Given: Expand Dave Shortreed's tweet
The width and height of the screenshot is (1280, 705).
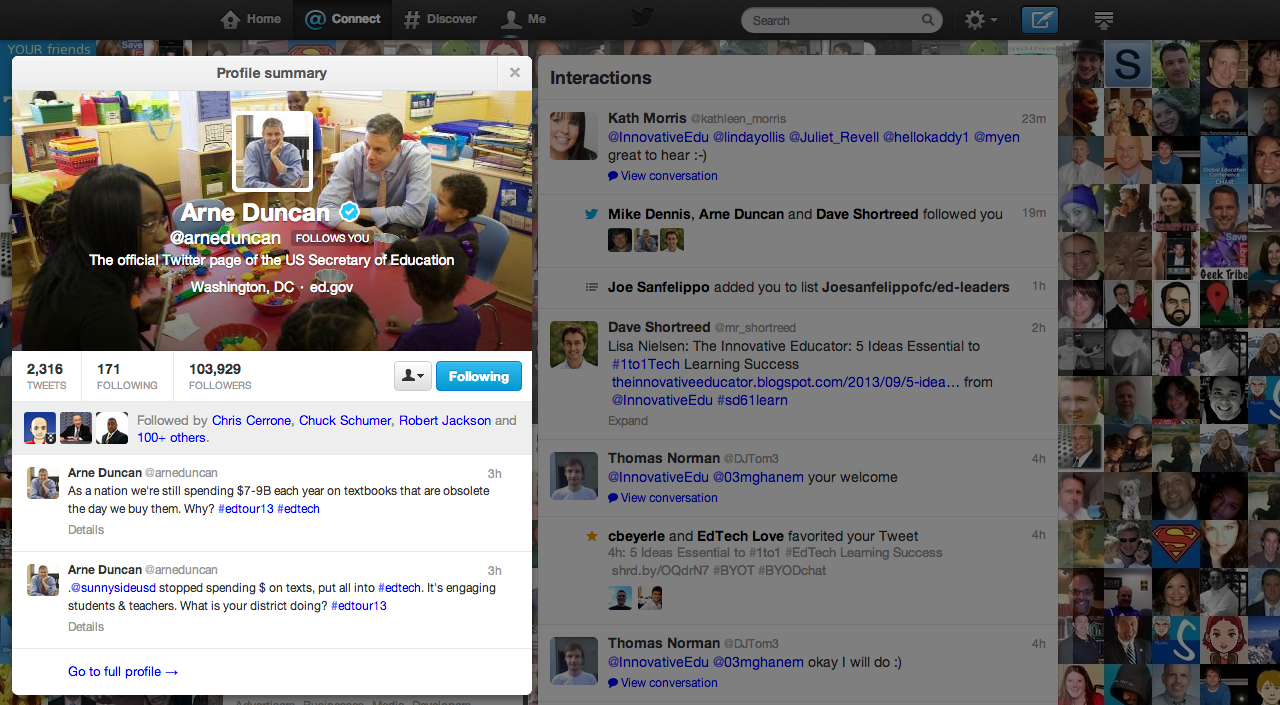Looking at the screenshot, I should [628, 421].
